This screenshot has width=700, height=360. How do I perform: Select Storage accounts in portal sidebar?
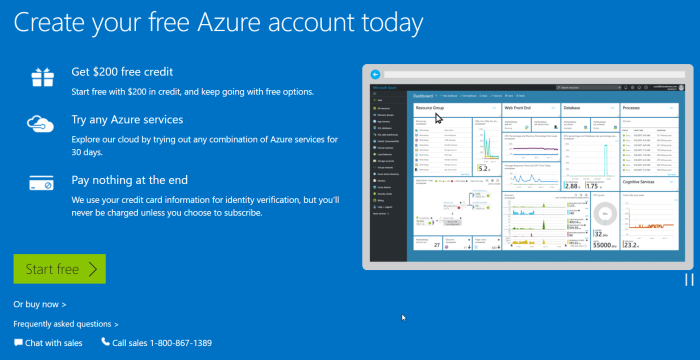tap(383, 161)
